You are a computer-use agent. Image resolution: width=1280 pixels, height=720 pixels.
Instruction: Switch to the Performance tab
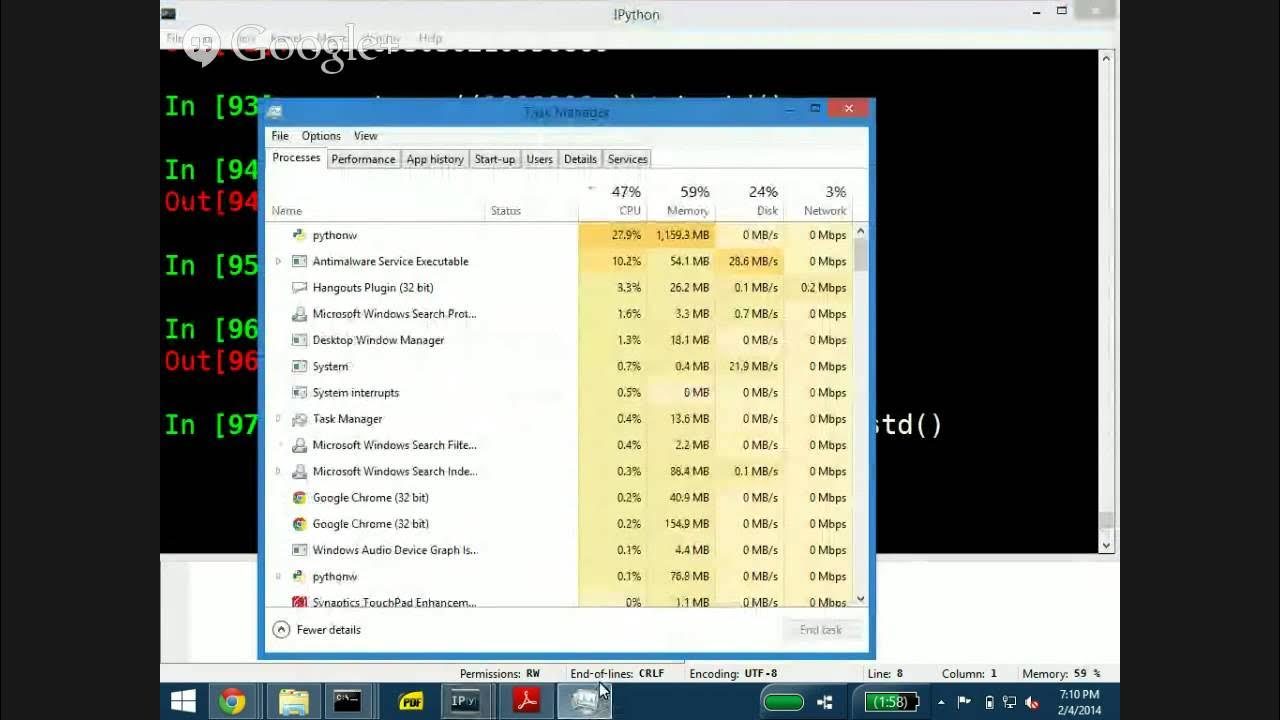363,159
